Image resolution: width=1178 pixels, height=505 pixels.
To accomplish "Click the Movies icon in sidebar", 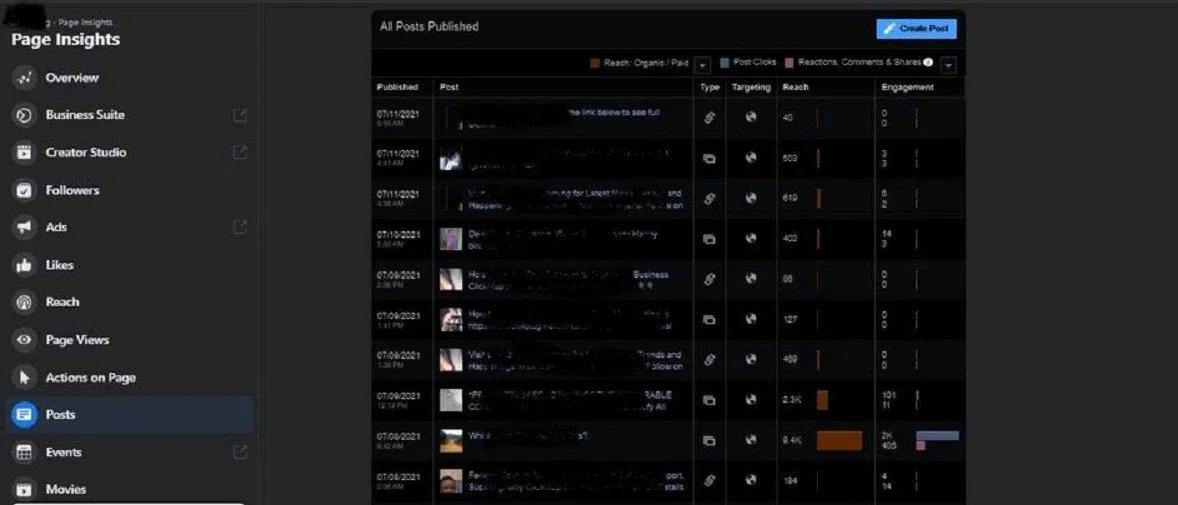I will pyautogui.click(x=24, y=489).
